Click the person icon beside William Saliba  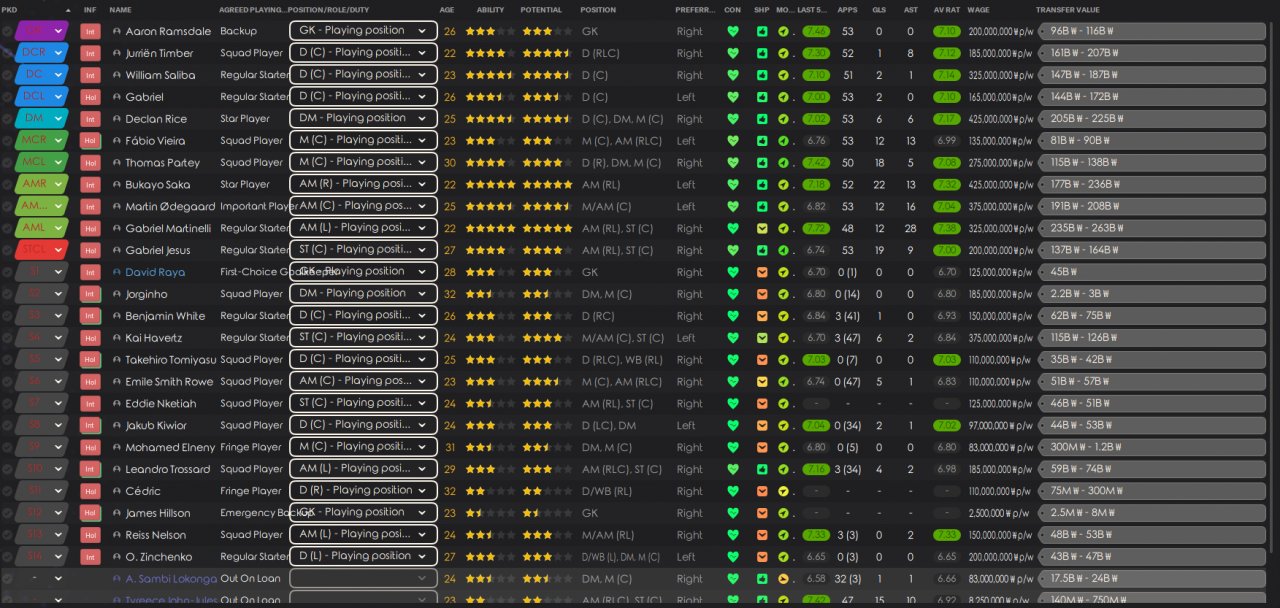tap(117, 75)
